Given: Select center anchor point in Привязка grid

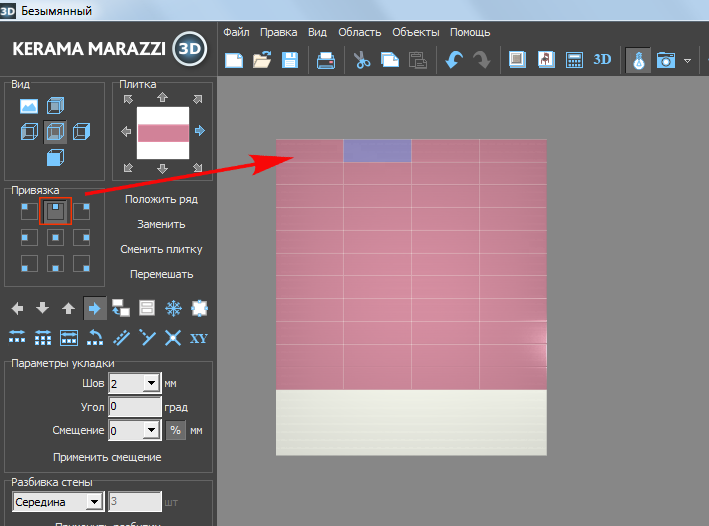Looking at the screenshot, I should pos(56,237).
